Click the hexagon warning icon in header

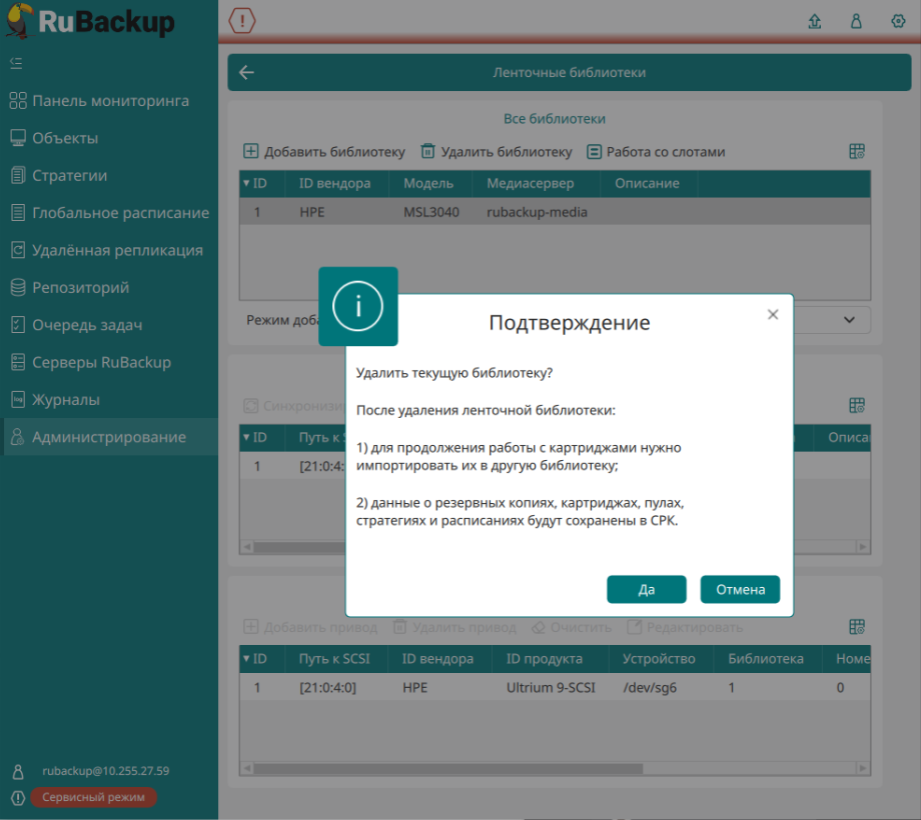(242, 20)
